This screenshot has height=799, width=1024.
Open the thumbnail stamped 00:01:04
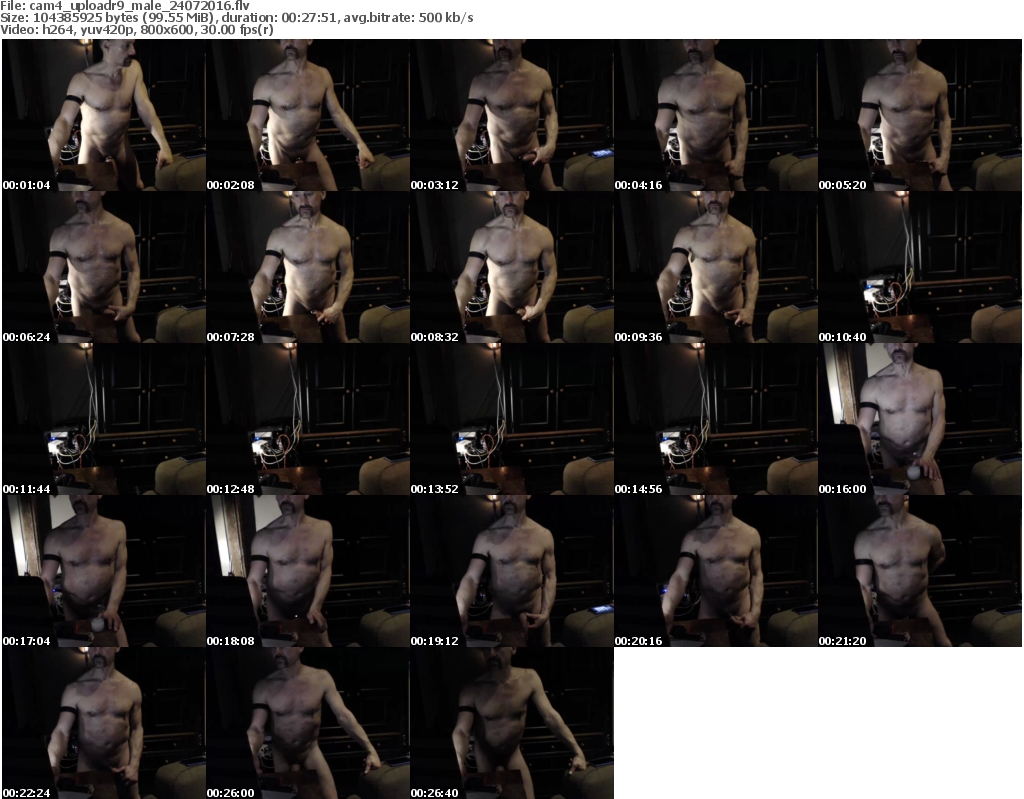[104, 115]
